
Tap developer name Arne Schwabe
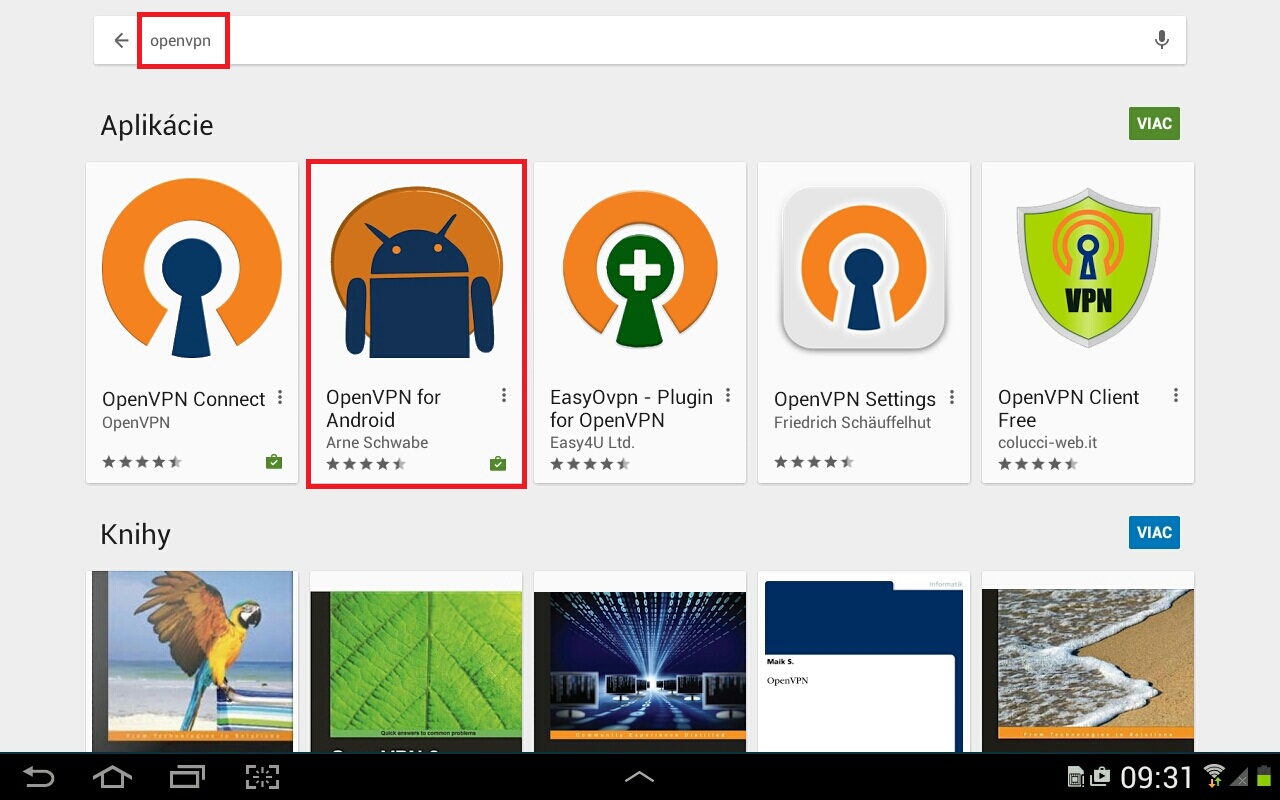coord(377,442)
